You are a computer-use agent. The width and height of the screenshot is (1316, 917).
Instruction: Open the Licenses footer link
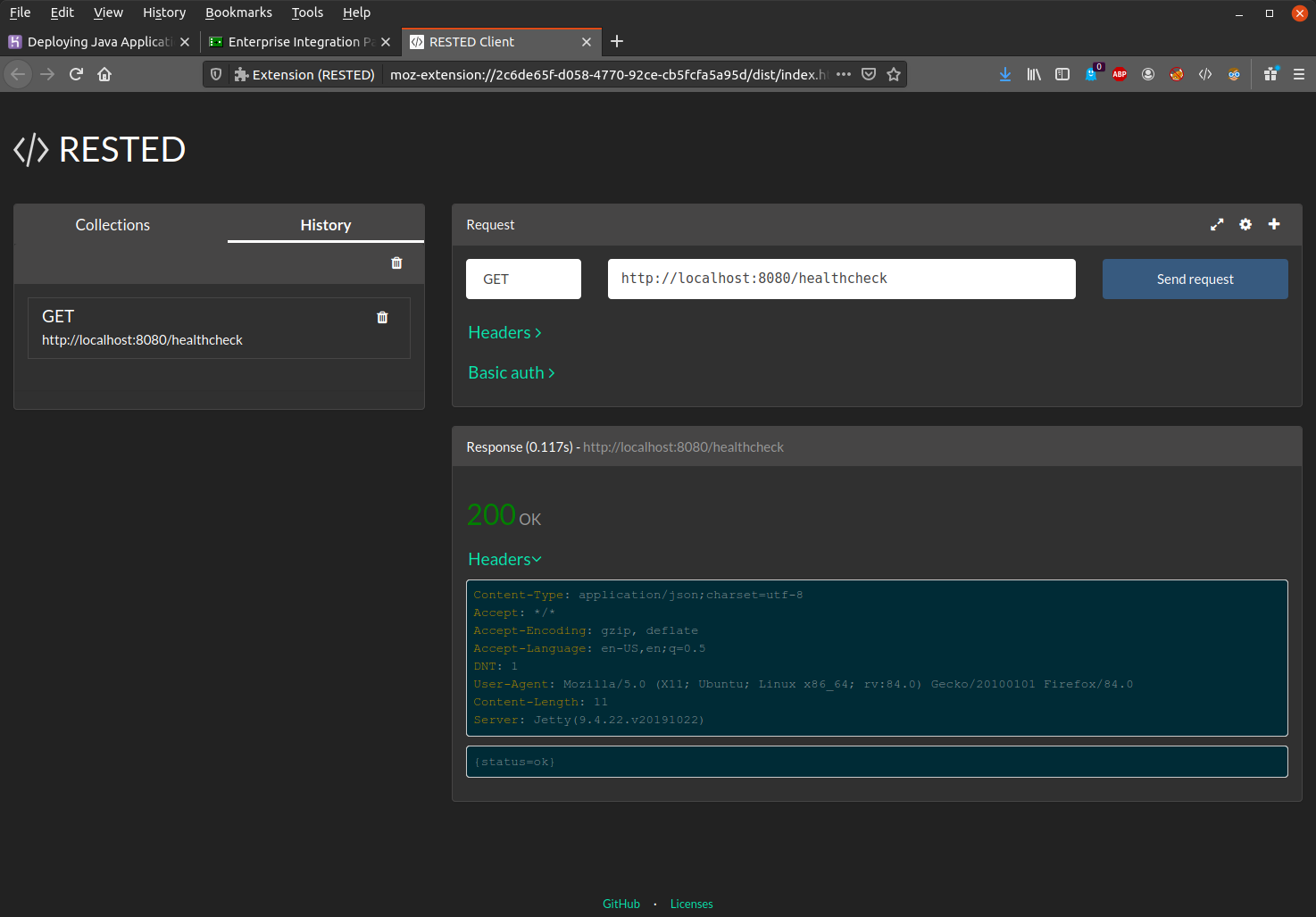692,904
